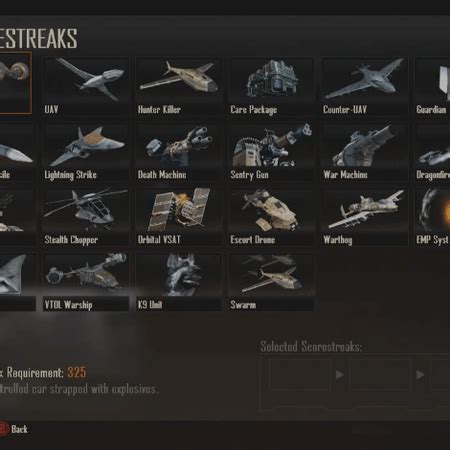The width and height of the screenshot is (450, 450).
Task: Pick the Swarm scorestreak
Action: click(271, 282)
